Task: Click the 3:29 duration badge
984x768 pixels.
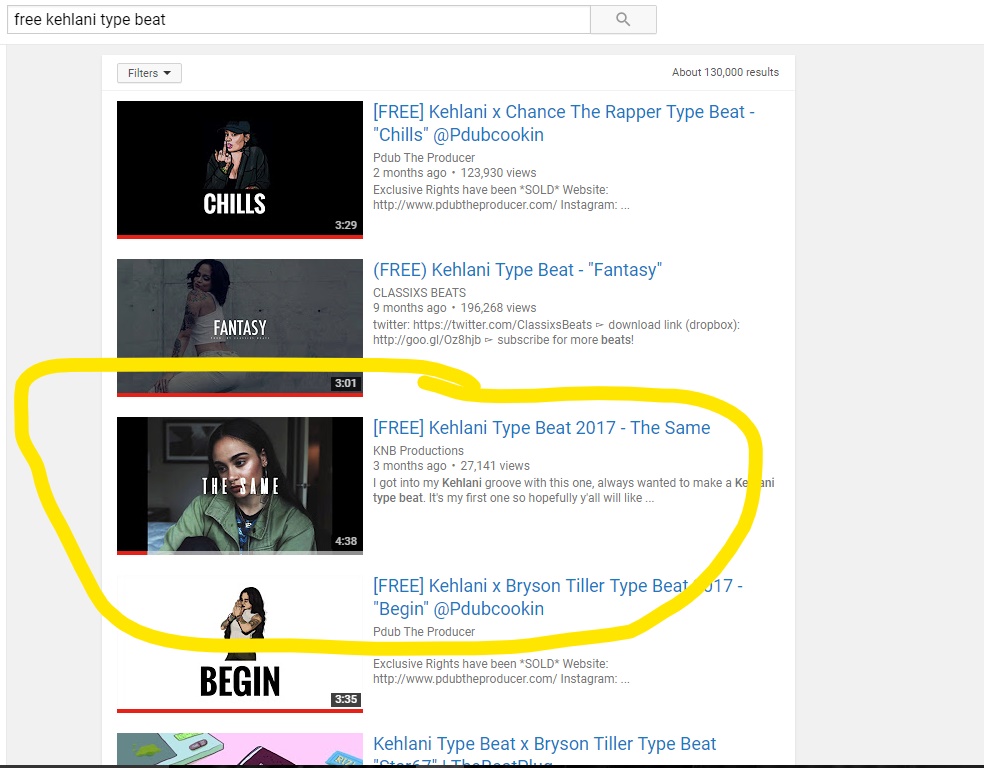Action: [x=346, y=225]
